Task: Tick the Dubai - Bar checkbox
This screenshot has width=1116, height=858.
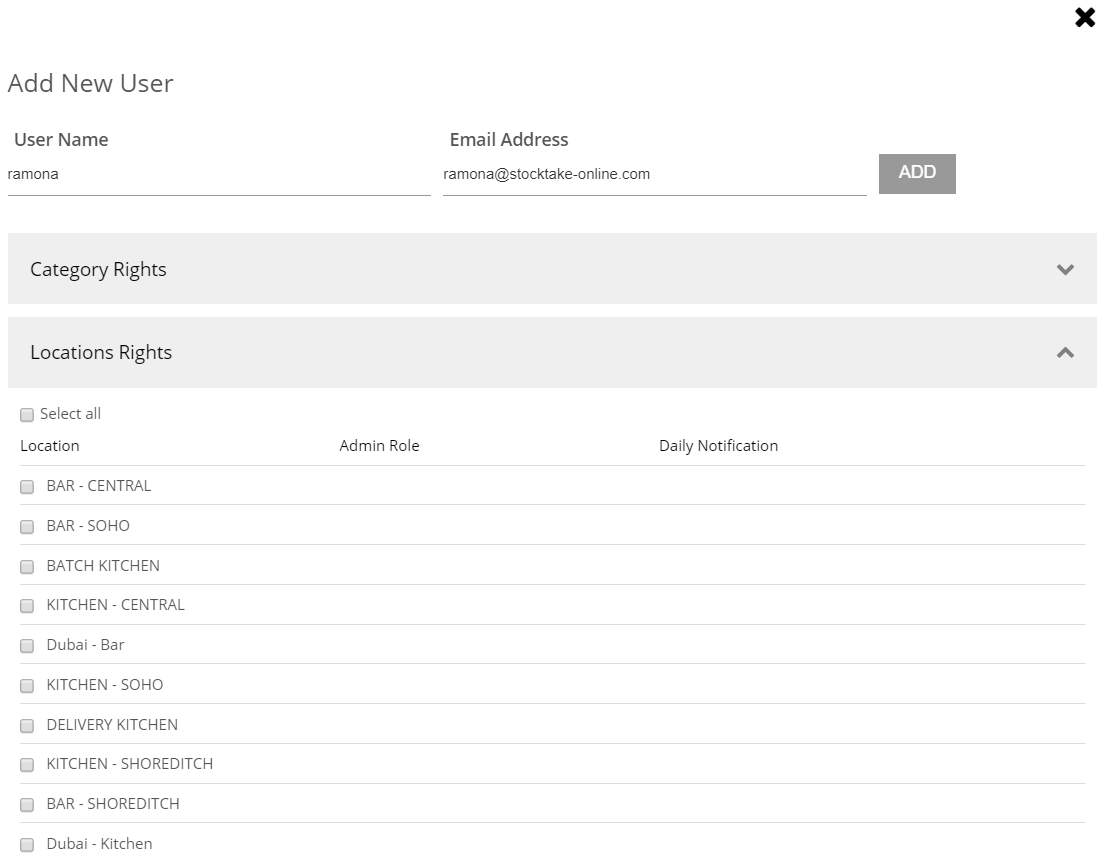Action: (x=27, y=646)
